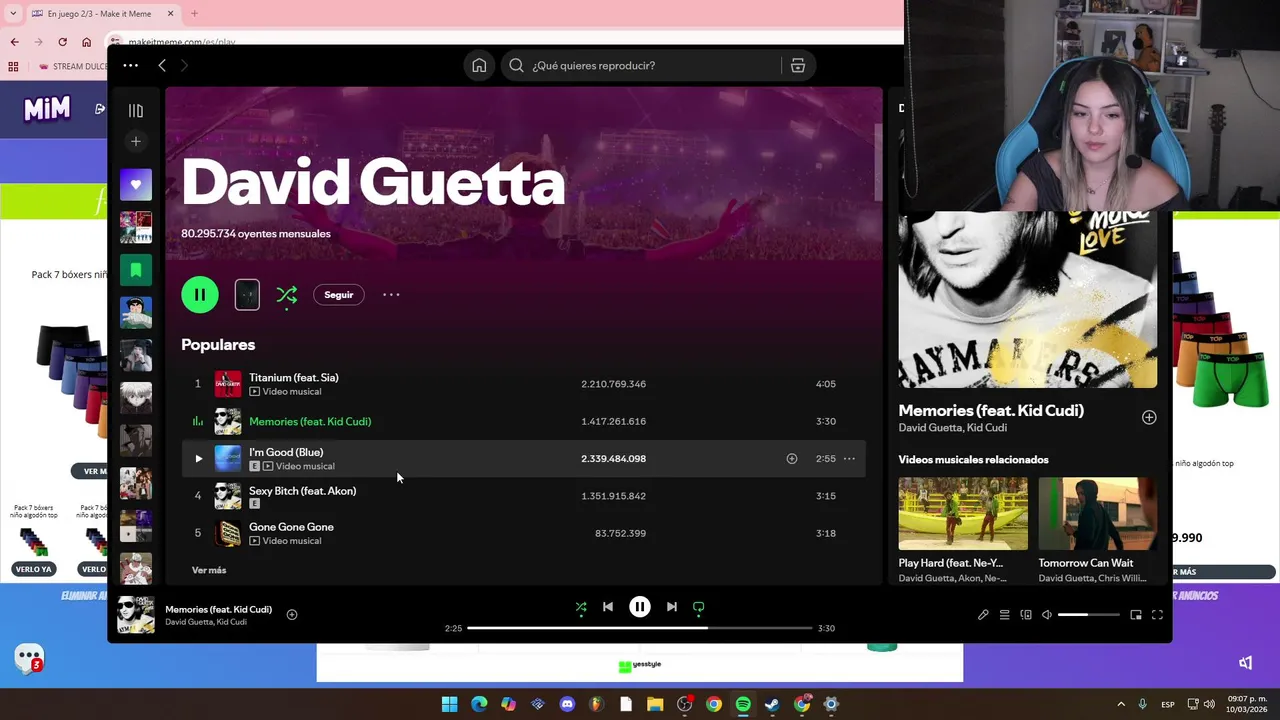Follow David Guetta with Seguir button
Viewport: 1280px width, 720px height.
(x=338, y=295)
